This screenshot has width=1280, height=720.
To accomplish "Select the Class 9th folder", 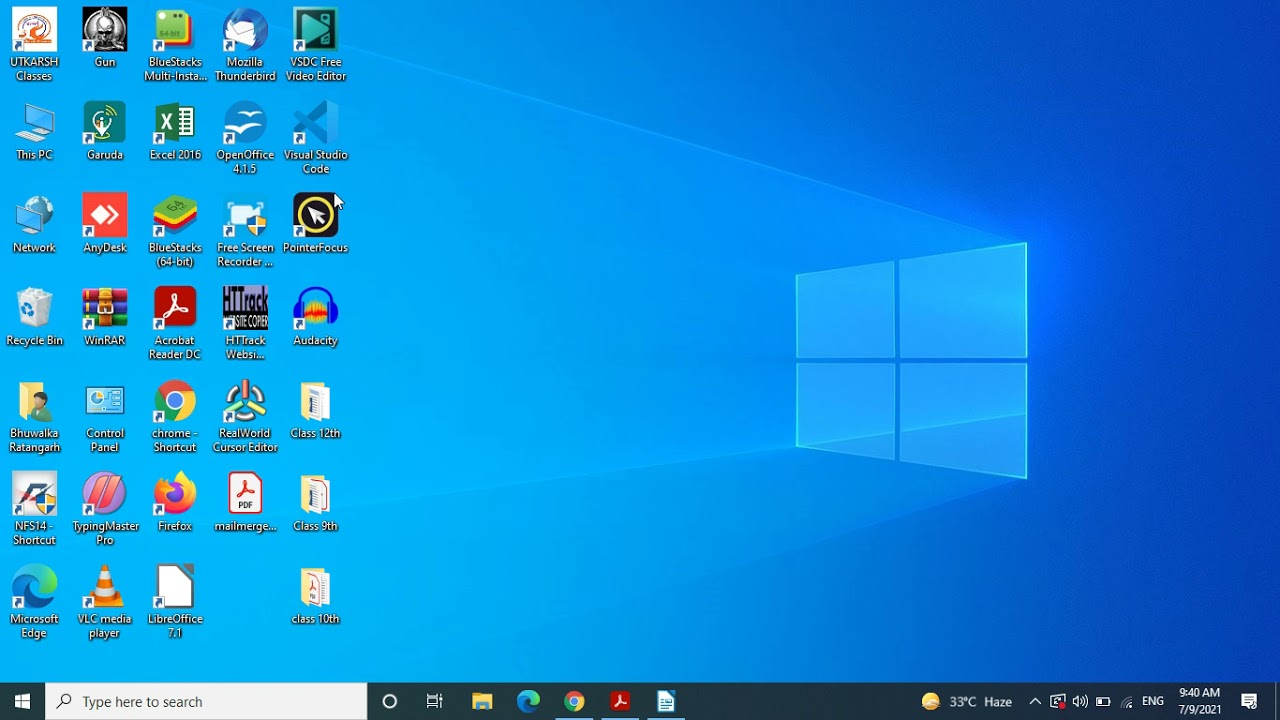I will [x=316, y=503].
